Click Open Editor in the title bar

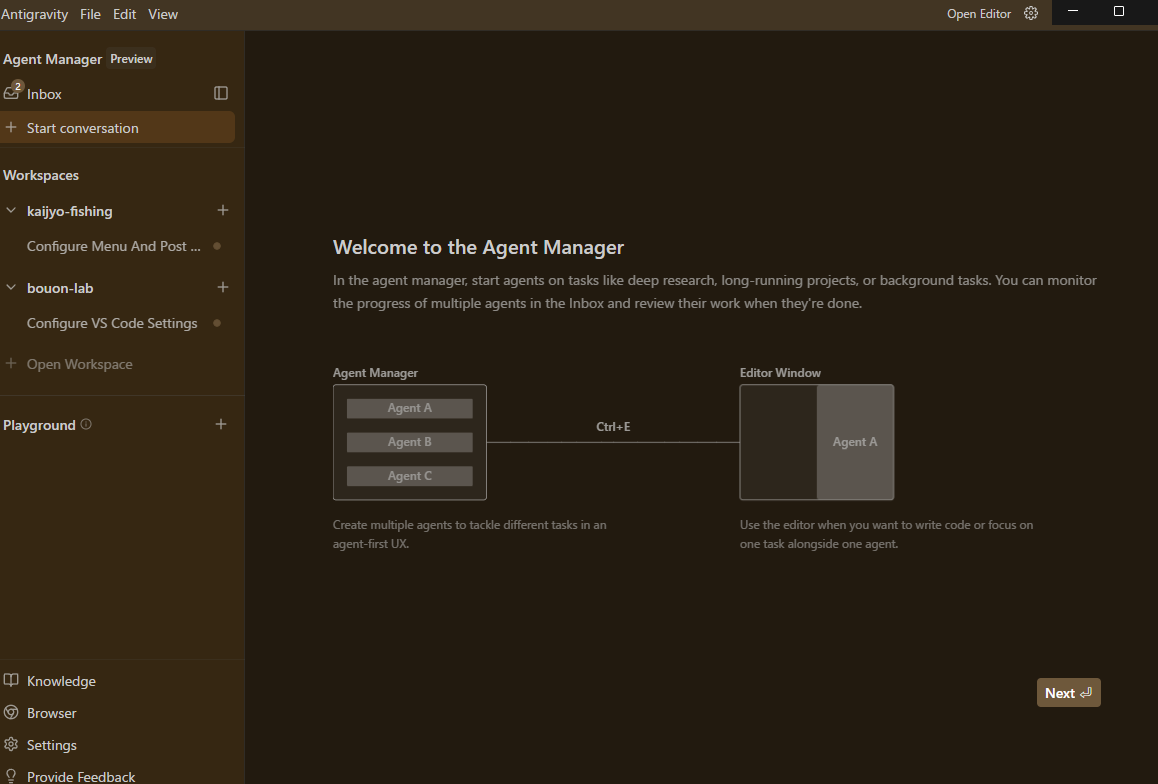(x=978, y=13)
